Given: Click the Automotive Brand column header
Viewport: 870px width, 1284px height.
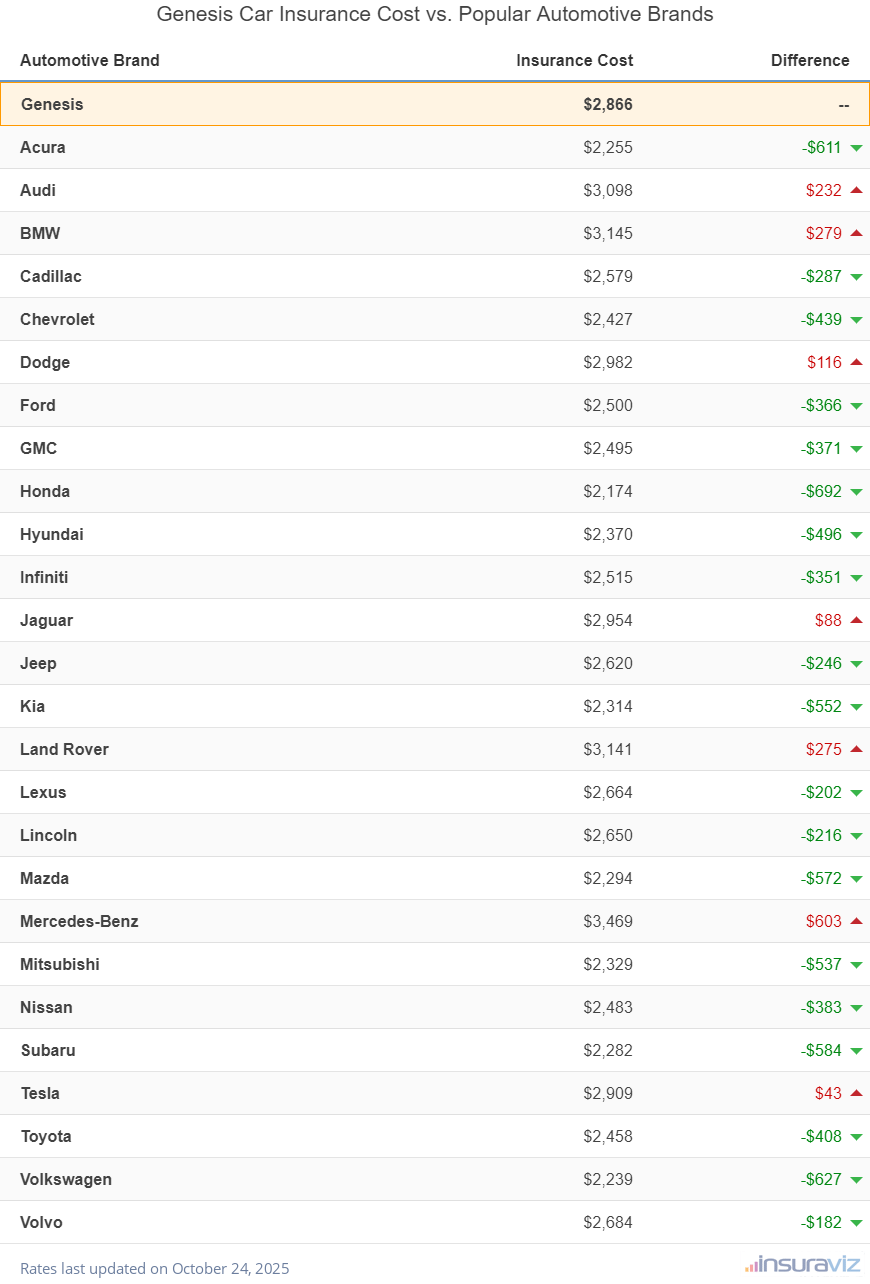Looking at the screenshot, I should pyautogui.click(x=90, y=60).
